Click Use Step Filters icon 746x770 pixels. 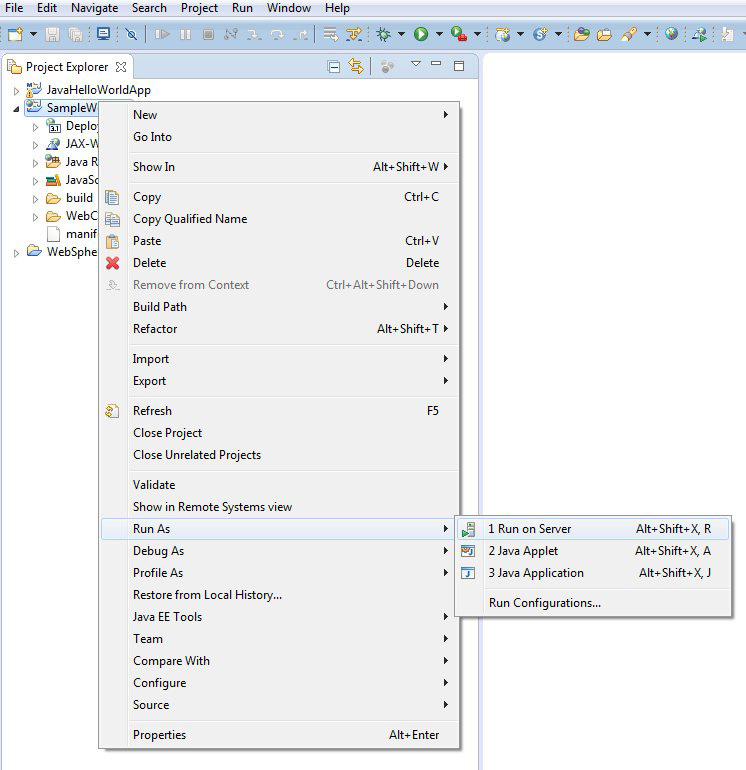[354, 34]
